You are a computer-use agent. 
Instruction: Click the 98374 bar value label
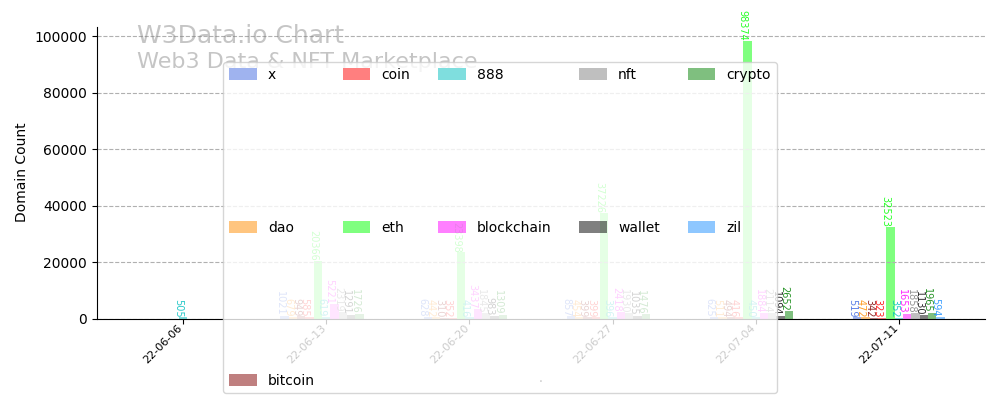[744, 25]
